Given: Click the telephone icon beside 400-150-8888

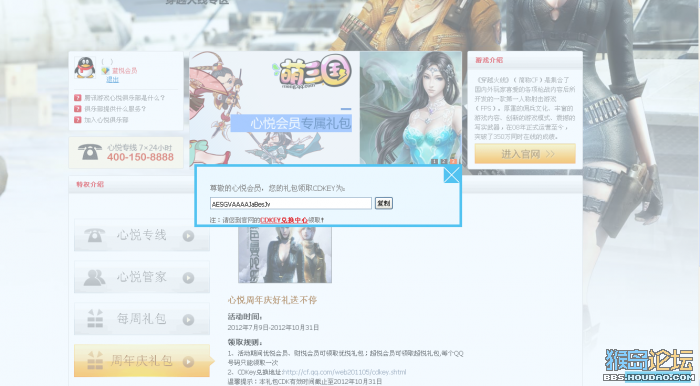Looking at the screenshot, I should (90, 152).
